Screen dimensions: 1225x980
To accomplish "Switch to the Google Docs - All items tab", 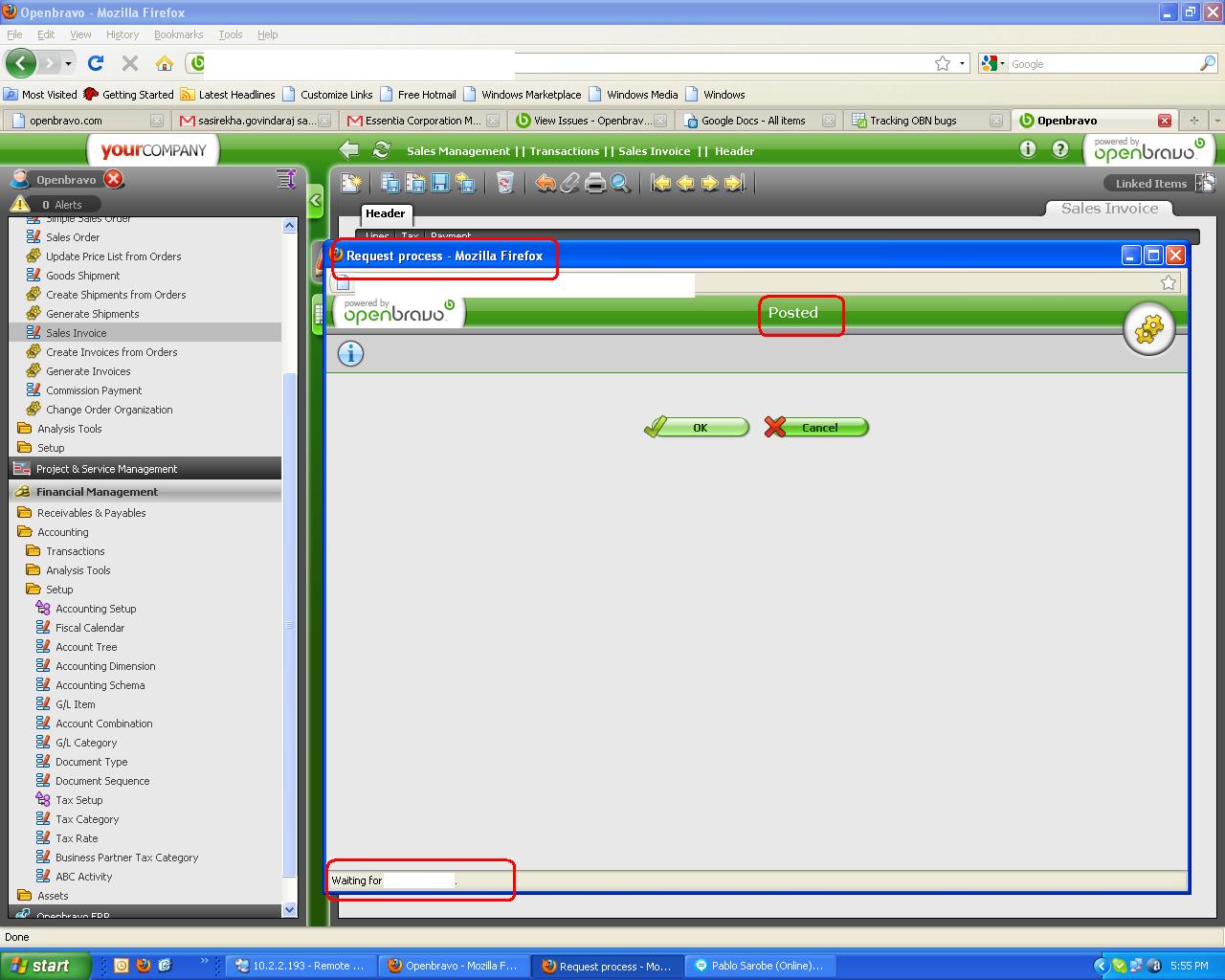I will 758,121.
